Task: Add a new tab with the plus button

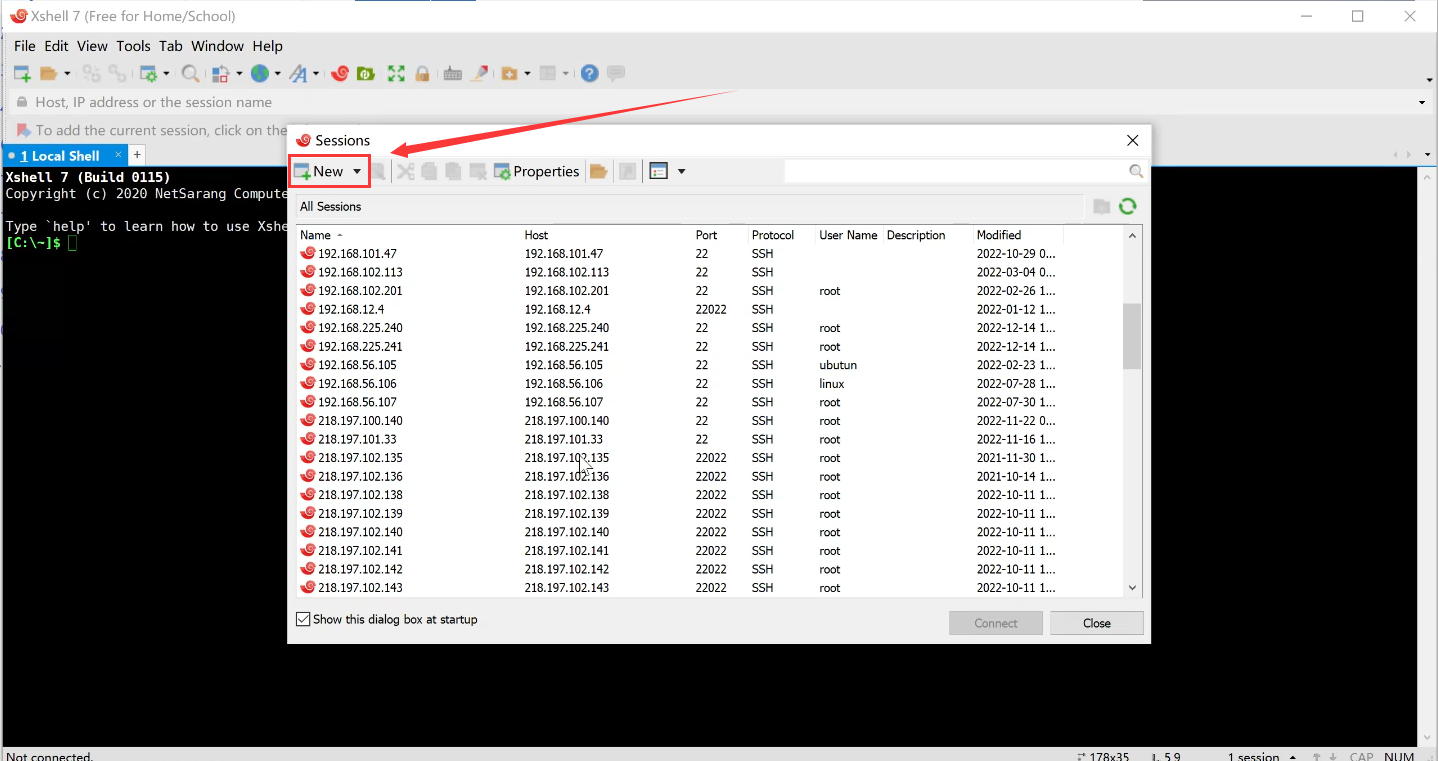Action: point(137,155)
